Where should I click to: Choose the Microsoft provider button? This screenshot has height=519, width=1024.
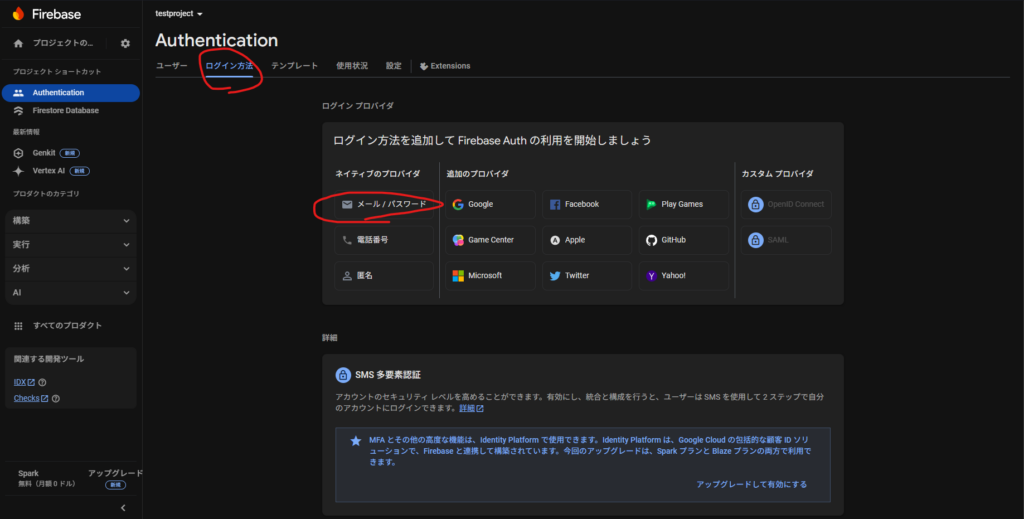490,275
